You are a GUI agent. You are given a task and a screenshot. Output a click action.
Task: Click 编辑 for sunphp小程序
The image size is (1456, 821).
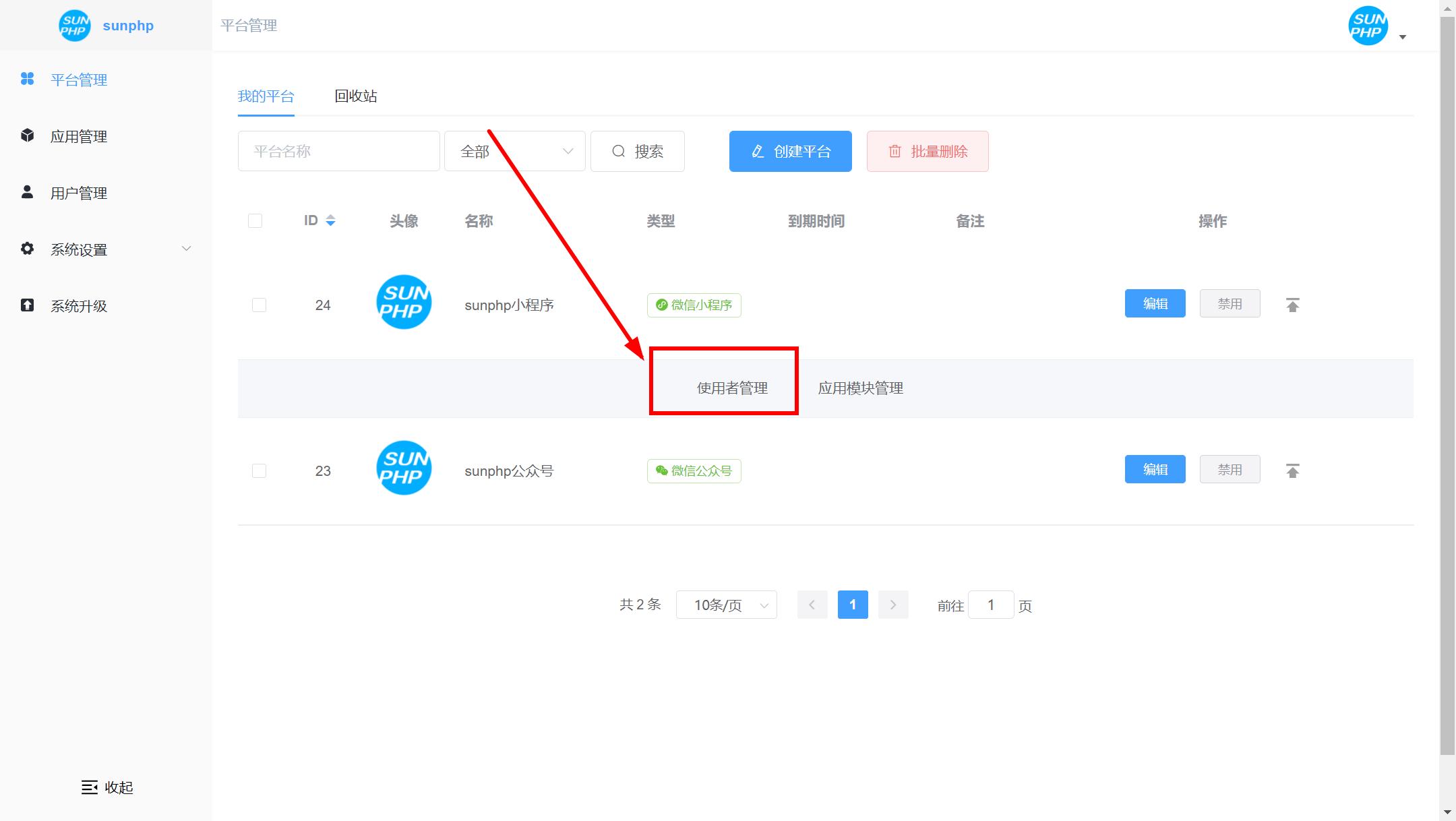(1155, 303)
